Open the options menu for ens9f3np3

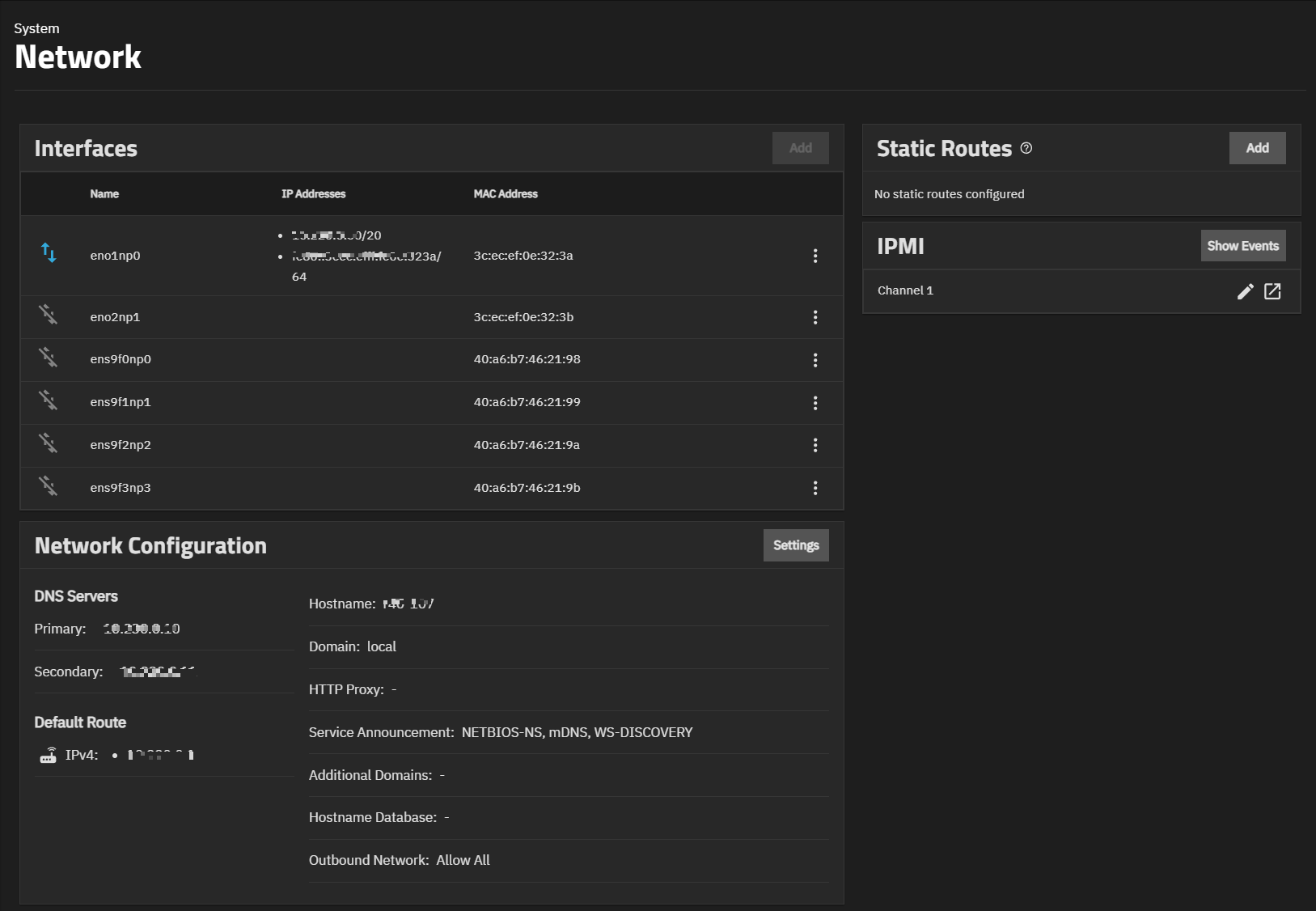pyautogui.click(x=815, y=488)
